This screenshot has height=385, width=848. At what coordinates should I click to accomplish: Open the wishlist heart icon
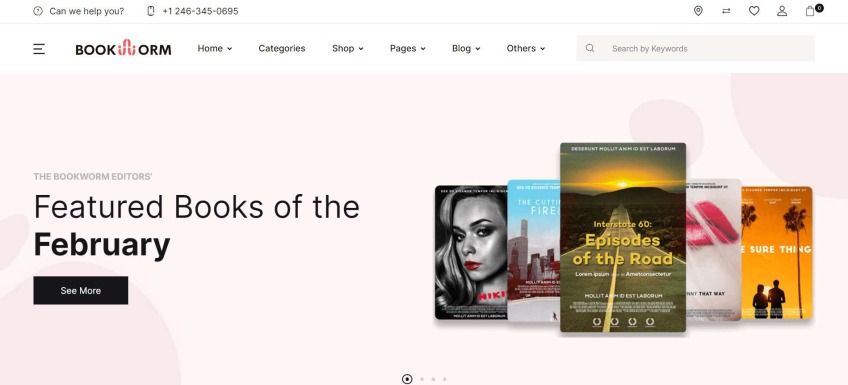pyautogui.click(x=754, y=11)
